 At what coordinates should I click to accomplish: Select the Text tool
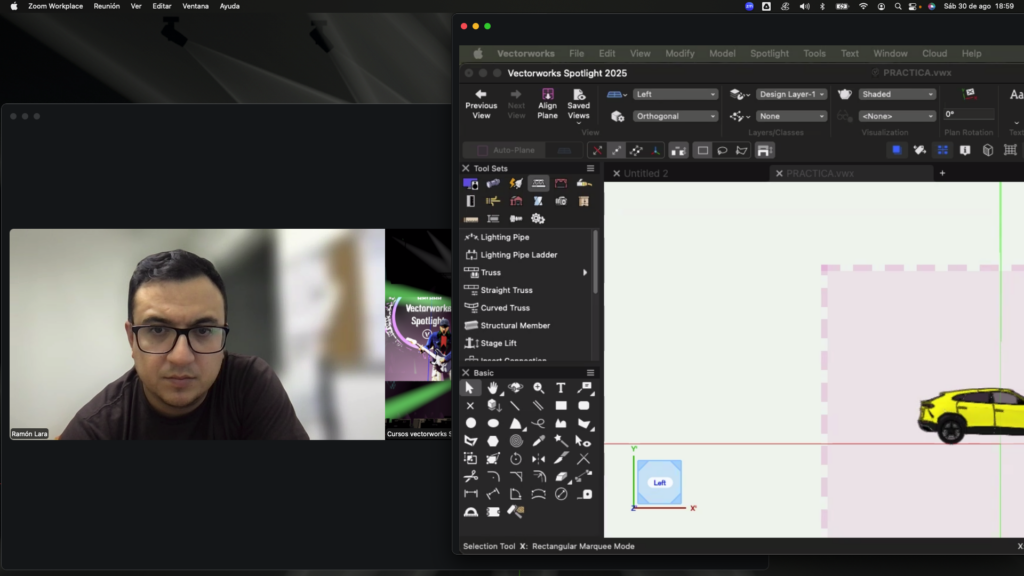tap(561, 388)
